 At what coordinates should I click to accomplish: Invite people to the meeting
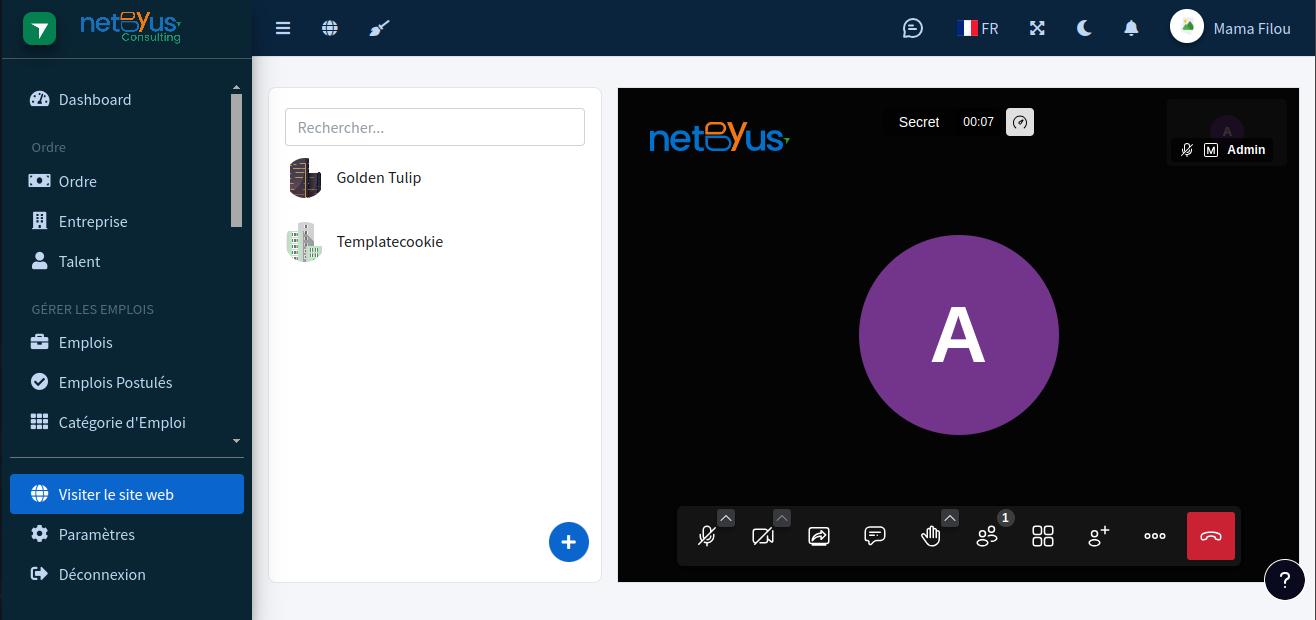pyautogui.click(x=1099, y=536)
